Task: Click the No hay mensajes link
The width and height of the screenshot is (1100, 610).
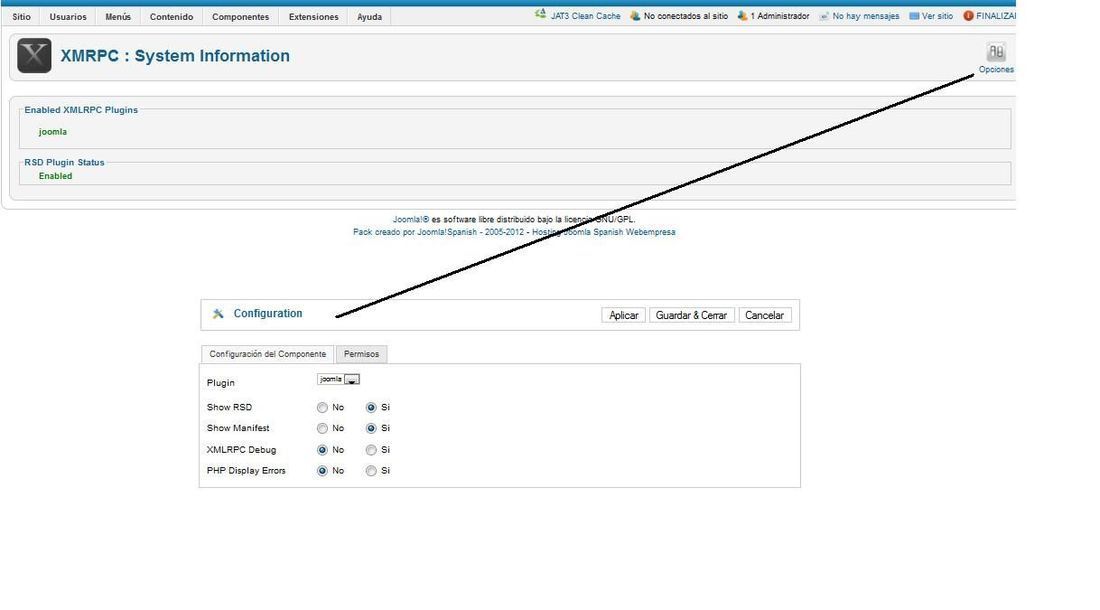Action: click(x=866, y=16)
